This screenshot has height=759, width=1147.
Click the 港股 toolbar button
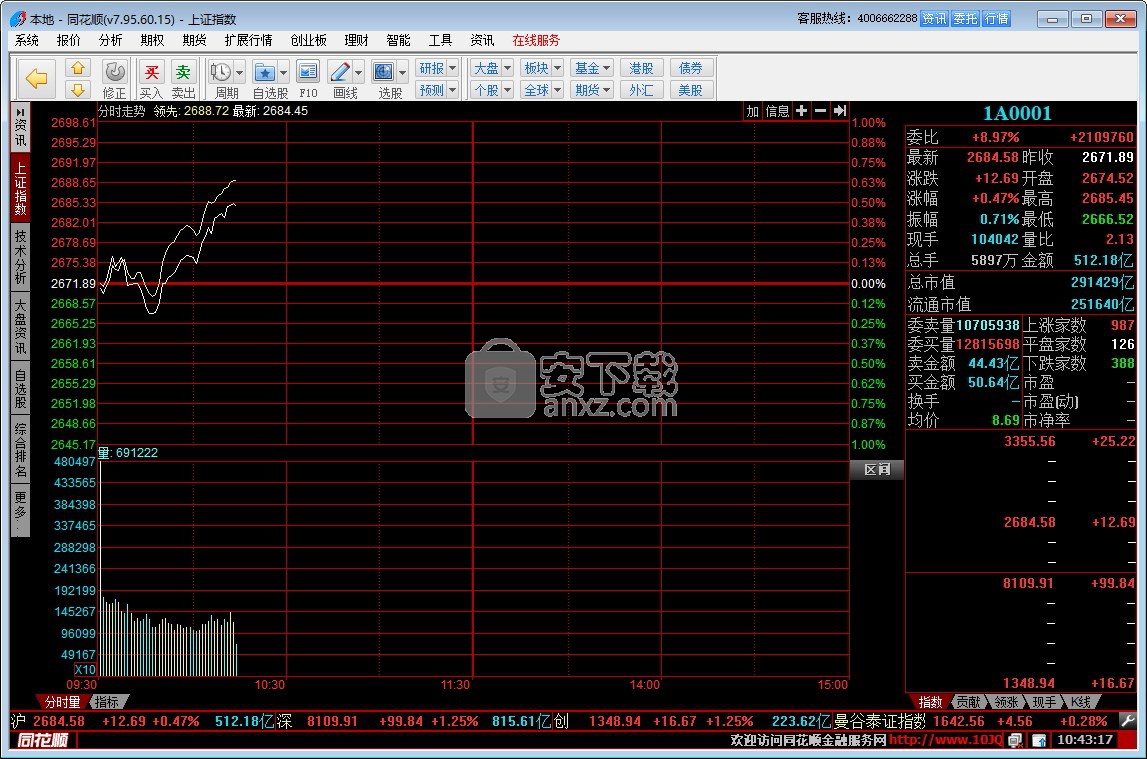(x=642, y=68)
